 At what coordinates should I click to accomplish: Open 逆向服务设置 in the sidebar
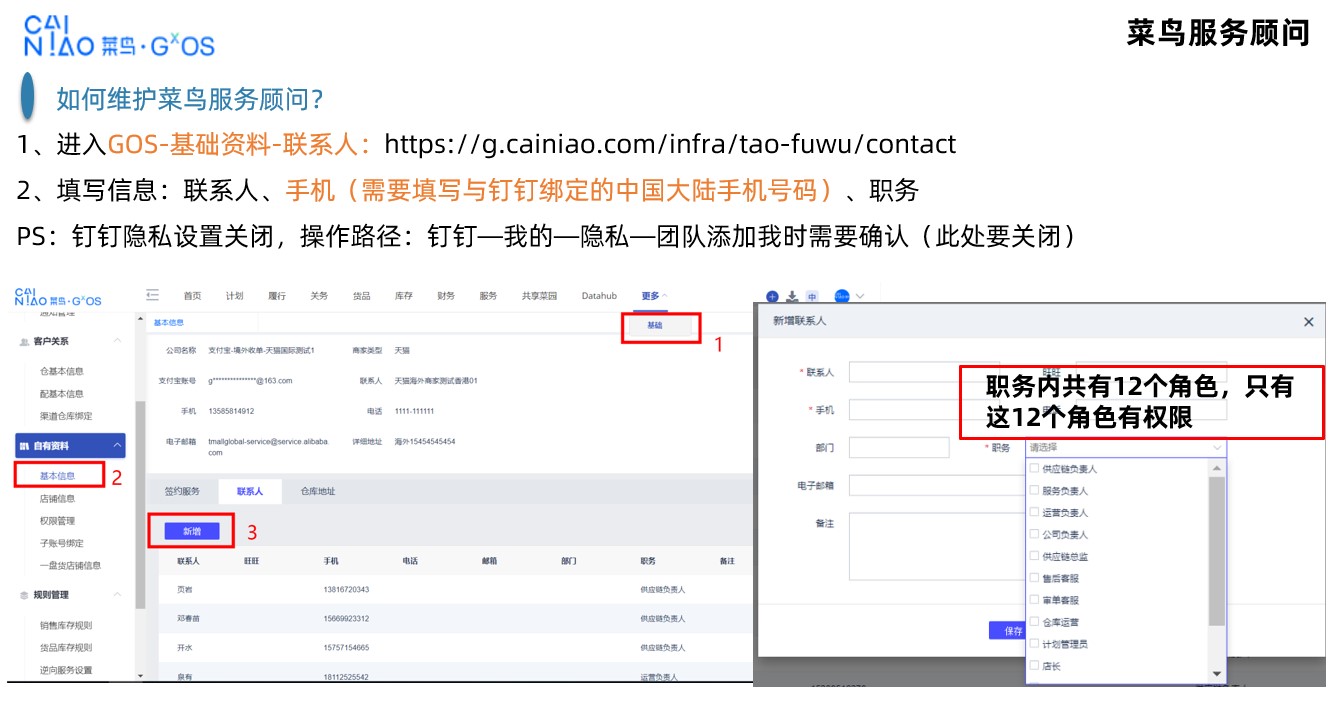(66, 671)
